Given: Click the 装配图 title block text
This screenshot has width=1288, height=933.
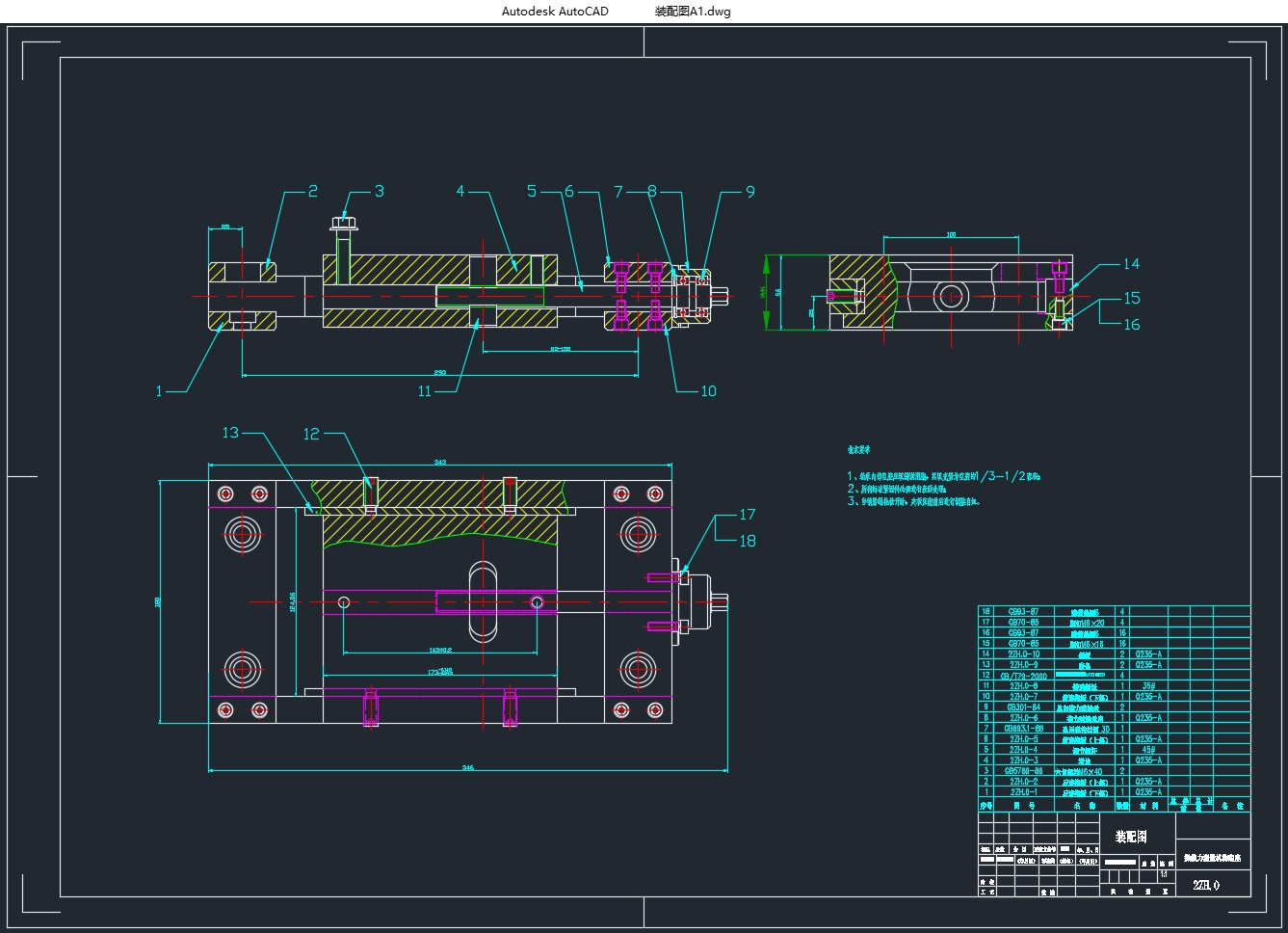Looking at the screenshot, I should click(x=1131, y=837).
